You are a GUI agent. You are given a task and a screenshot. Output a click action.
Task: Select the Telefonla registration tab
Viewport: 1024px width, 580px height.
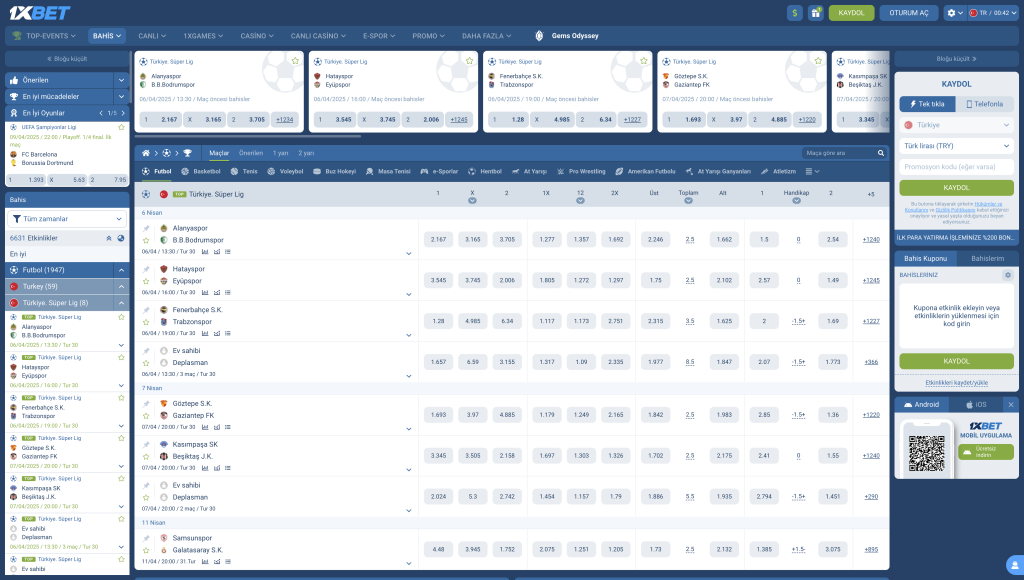click(x=984, y=104)
